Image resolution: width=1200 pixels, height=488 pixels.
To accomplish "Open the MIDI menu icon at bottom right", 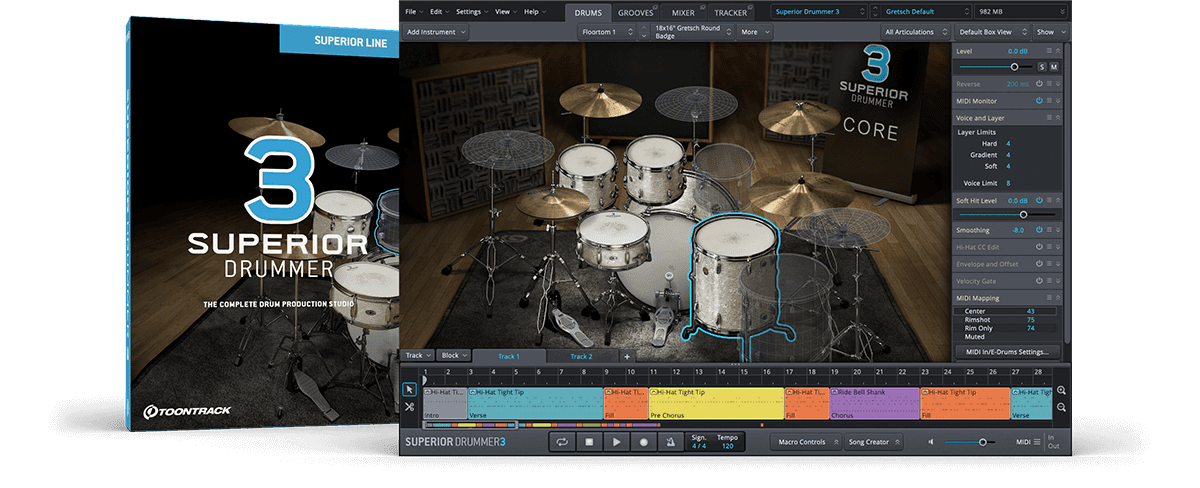I will (1037, 441).
